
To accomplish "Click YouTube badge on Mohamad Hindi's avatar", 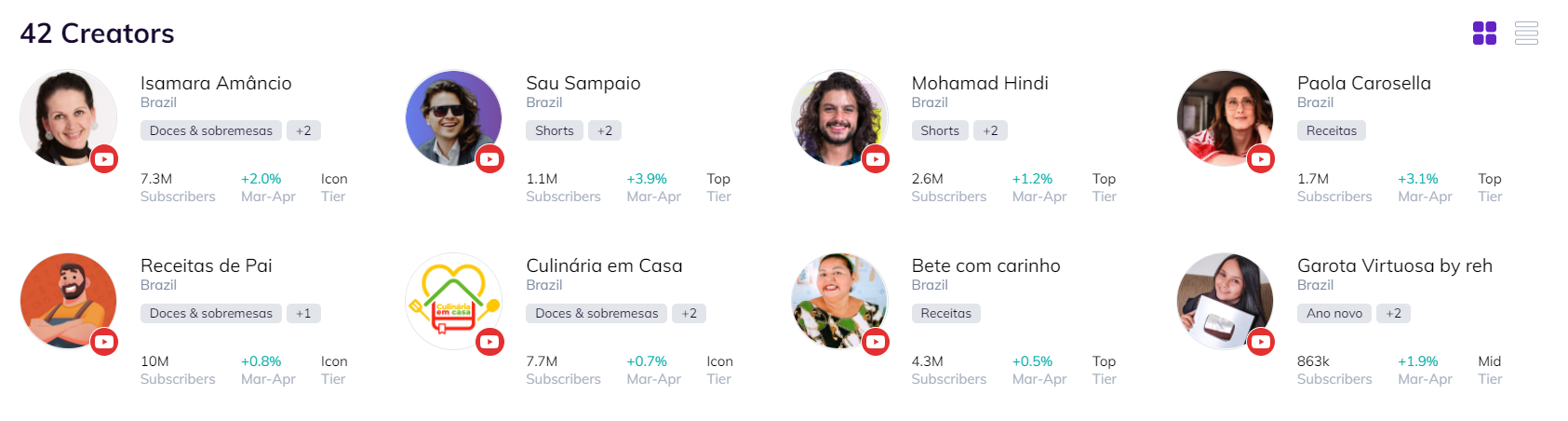I will pyautogui.click(x=876, y=159).
